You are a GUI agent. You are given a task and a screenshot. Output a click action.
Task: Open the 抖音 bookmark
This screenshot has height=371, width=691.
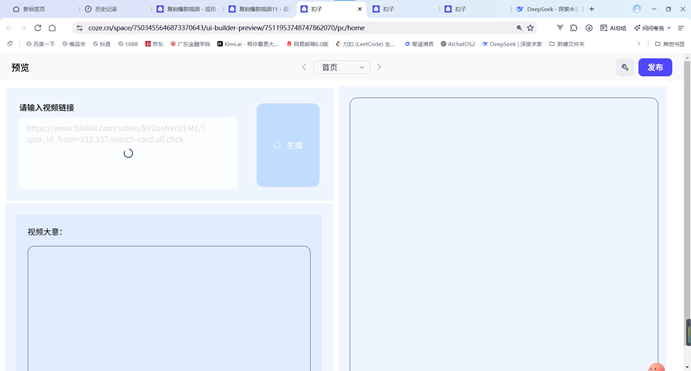pyautogui.click(x=101, y=44)
